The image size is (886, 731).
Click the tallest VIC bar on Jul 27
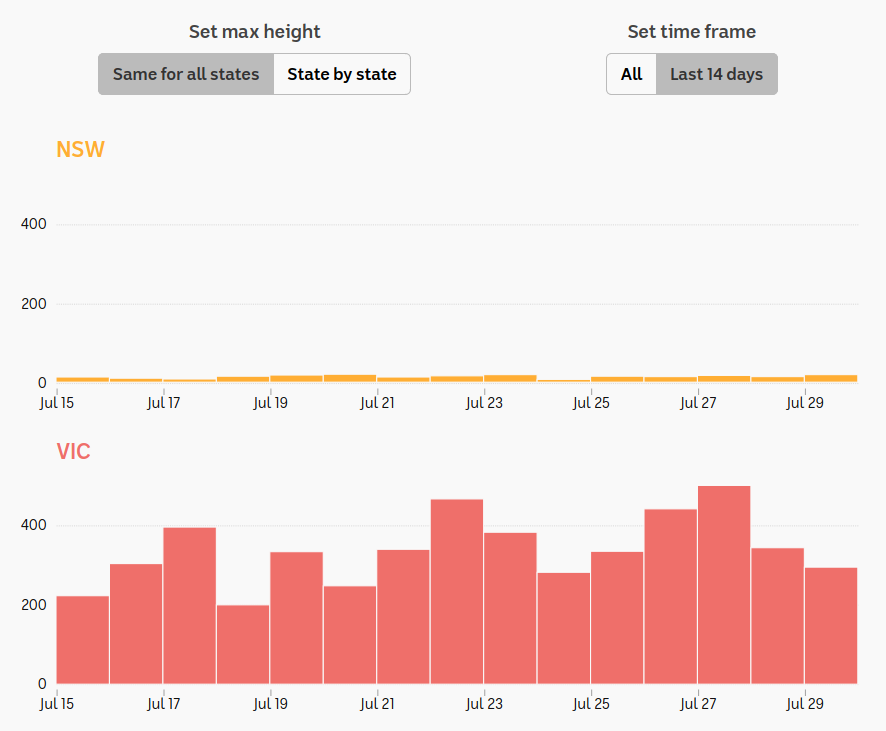click(x=724, y=585)
